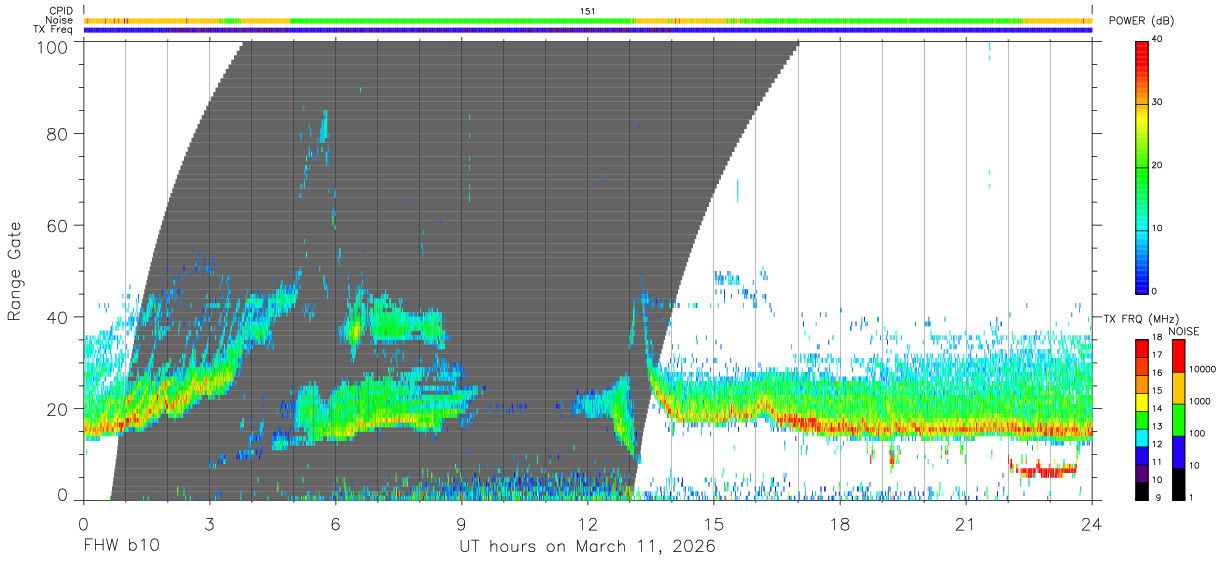Click the 'FHW b10' label

(x=121, y=547)
